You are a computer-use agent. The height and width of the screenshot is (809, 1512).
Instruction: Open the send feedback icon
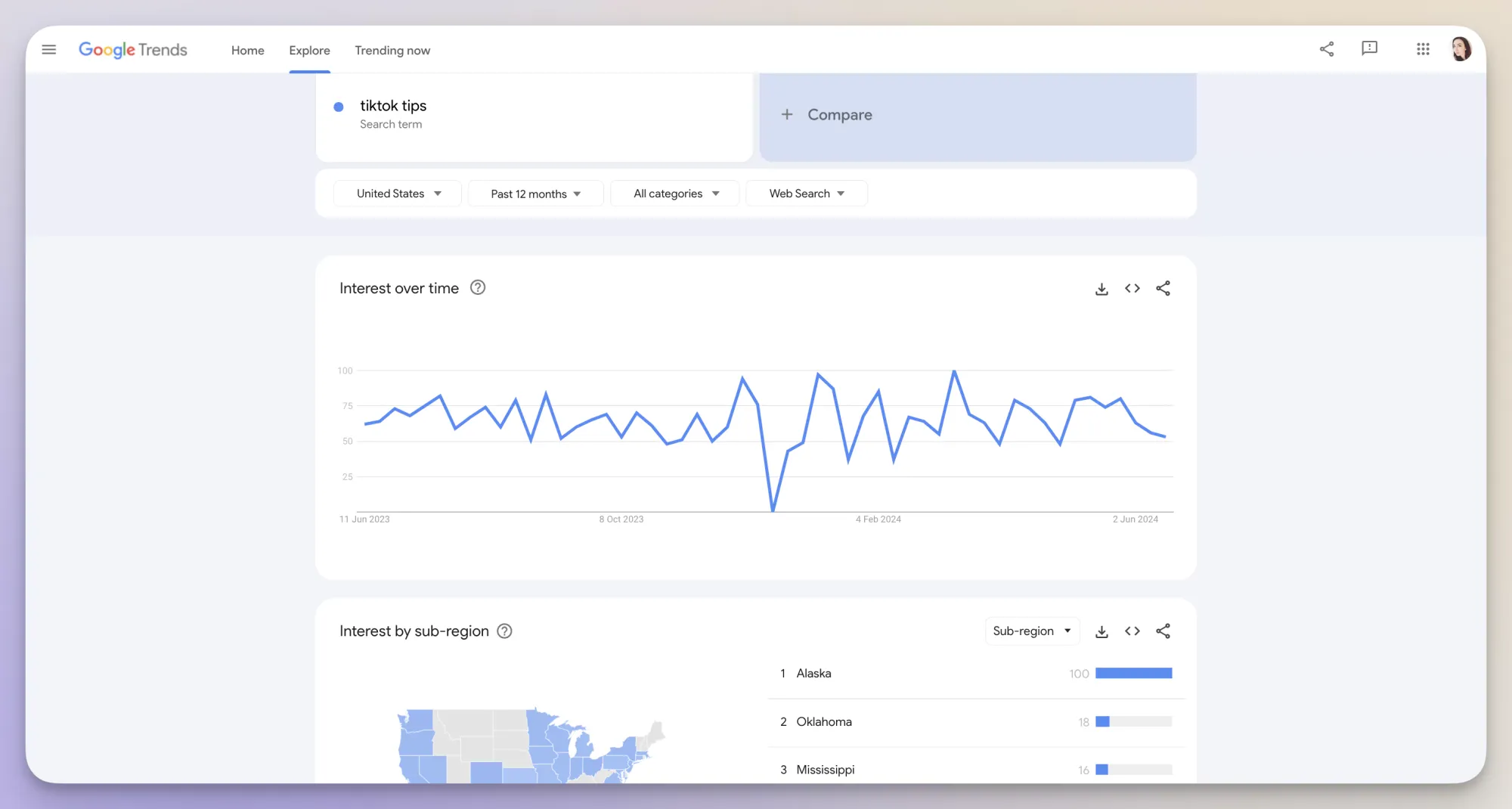1369,49
